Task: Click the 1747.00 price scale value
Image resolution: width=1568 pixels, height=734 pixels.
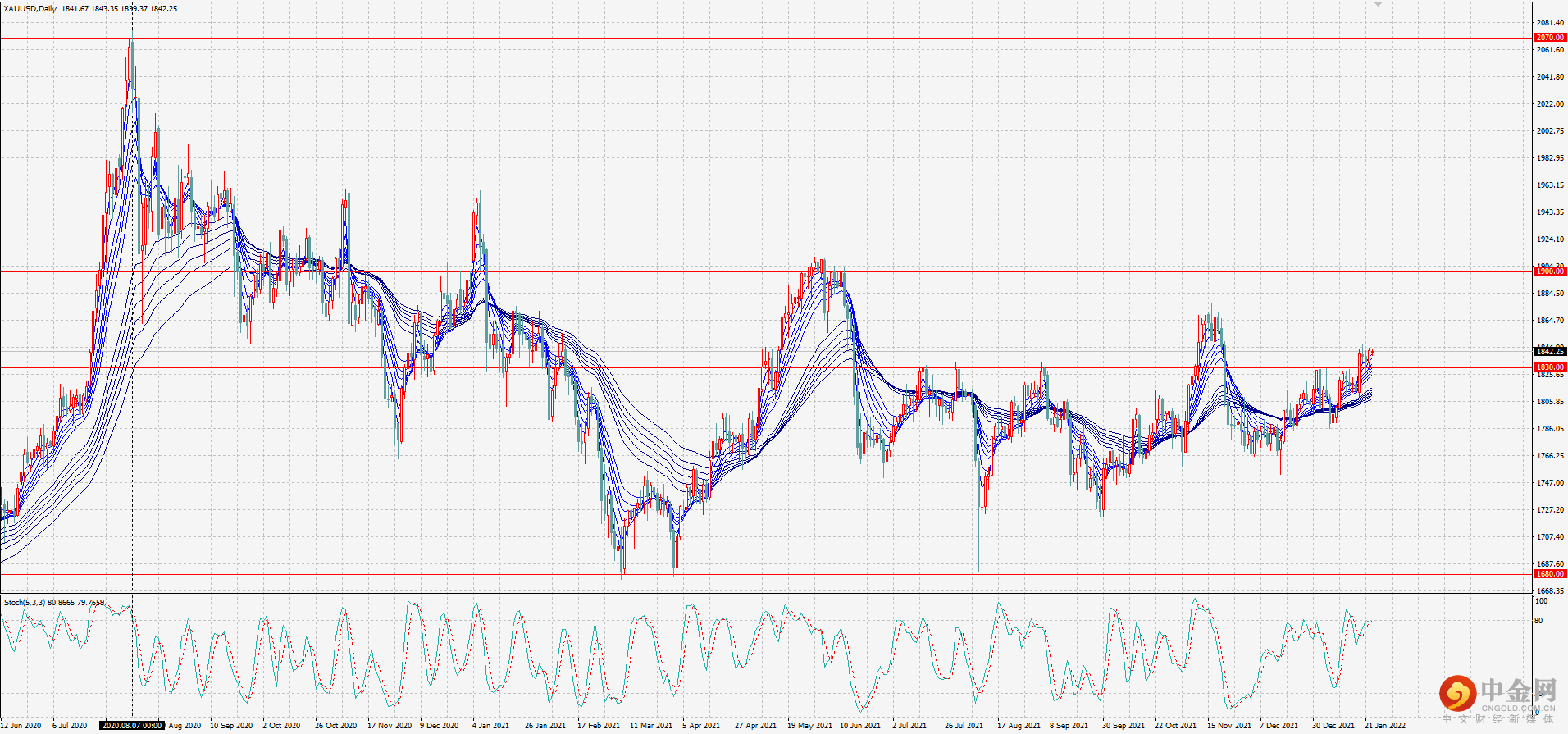Action: 1550,483
